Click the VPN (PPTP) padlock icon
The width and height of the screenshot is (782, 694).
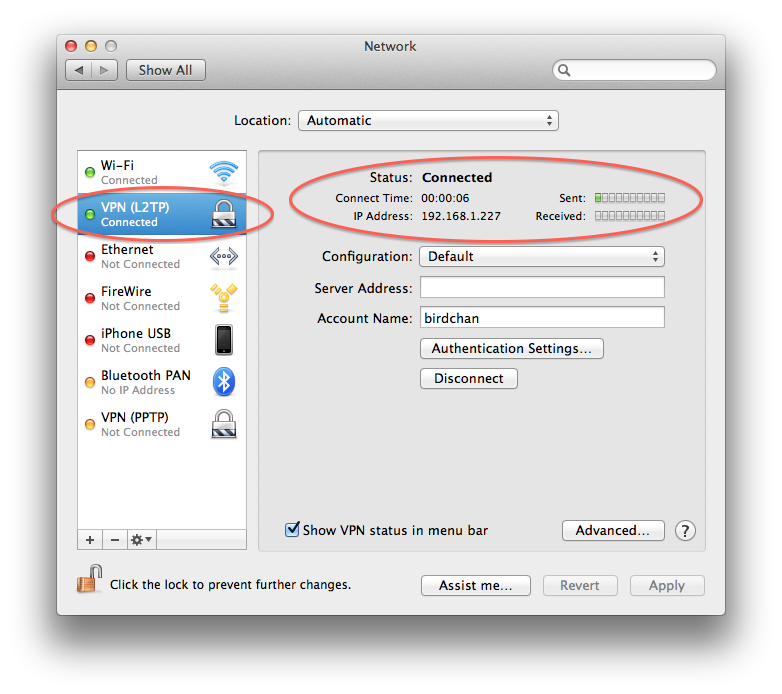(x=224, y=424)
